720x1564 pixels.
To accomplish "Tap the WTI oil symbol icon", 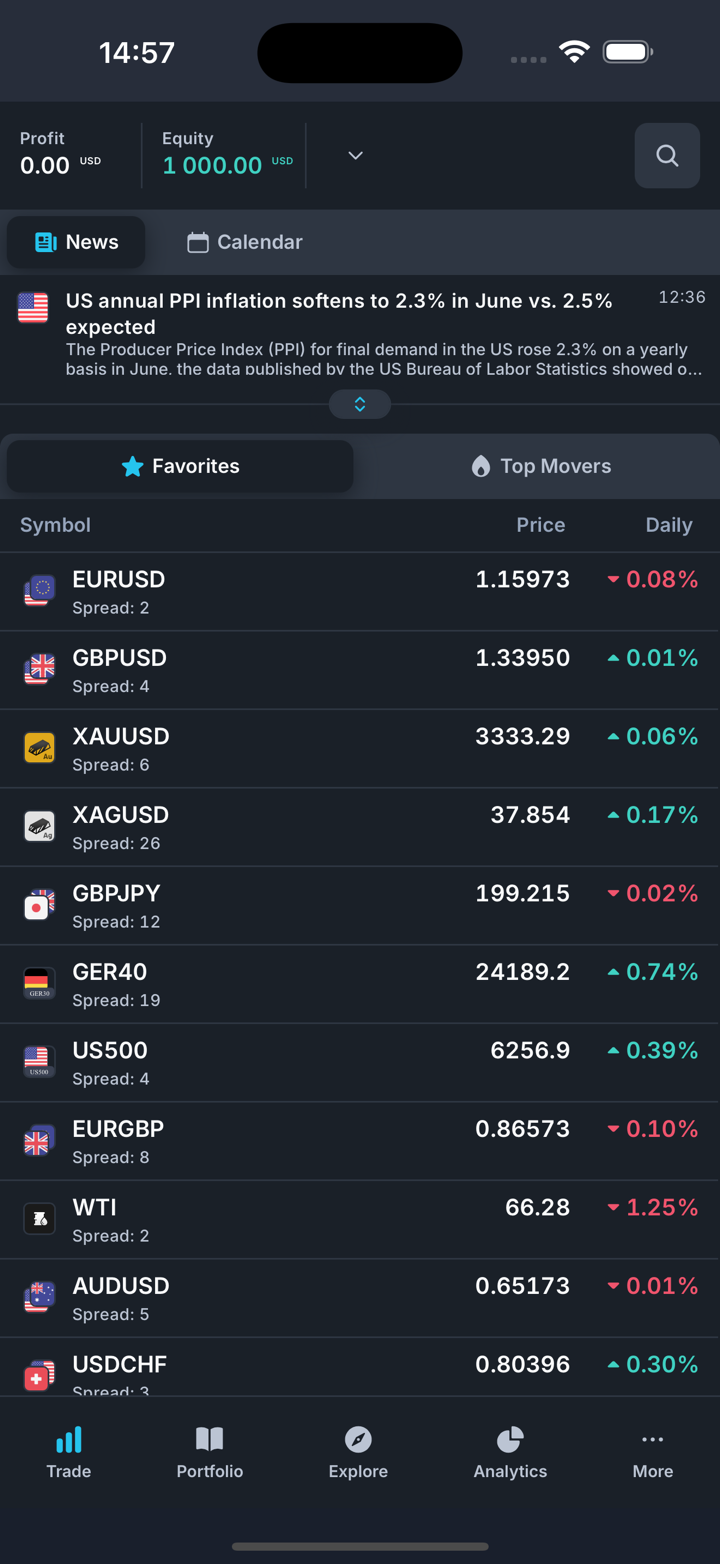I will click(x=39, y=1219).
